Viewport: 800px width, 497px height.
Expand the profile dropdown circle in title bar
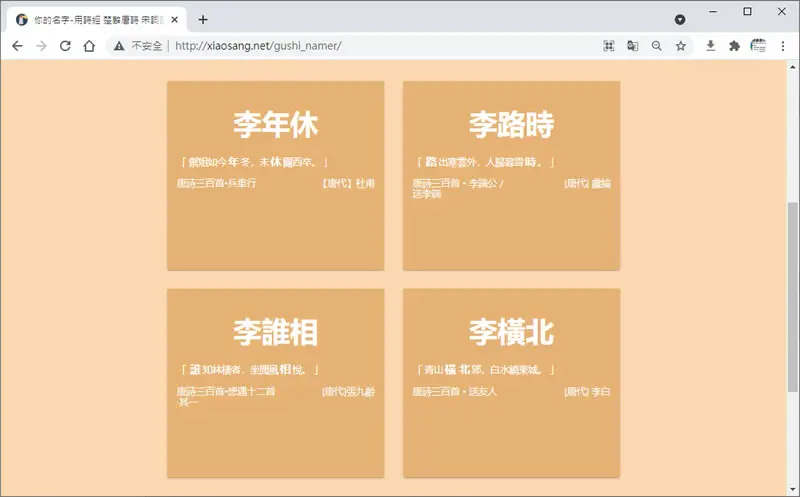680,19
